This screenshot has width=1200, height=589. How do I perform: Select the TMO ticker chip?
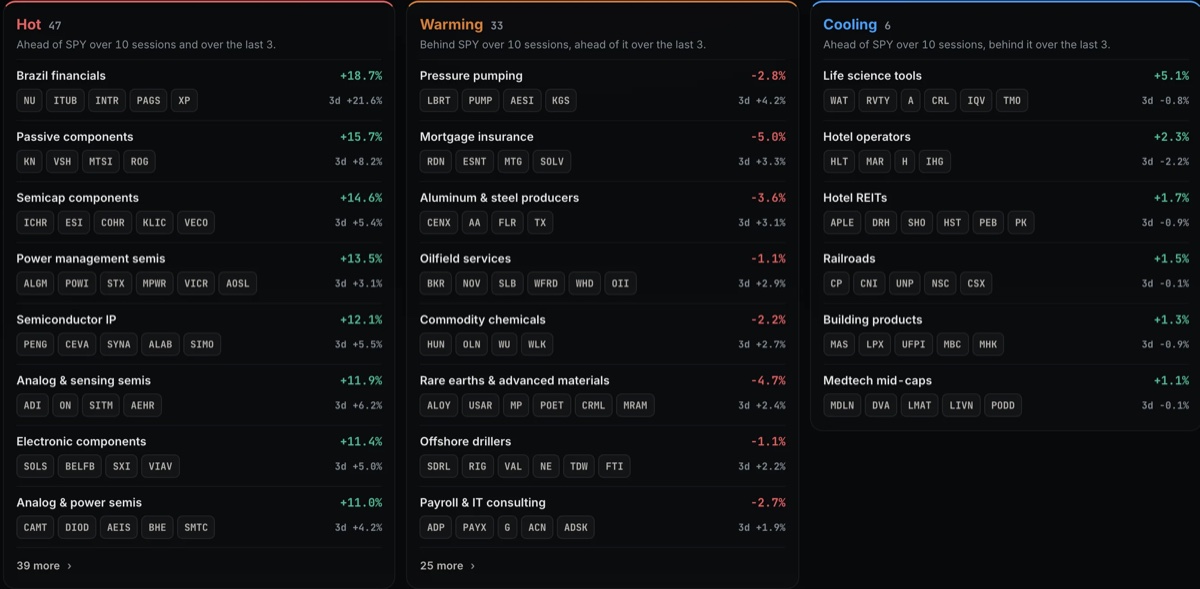[x=1012, y=101]
